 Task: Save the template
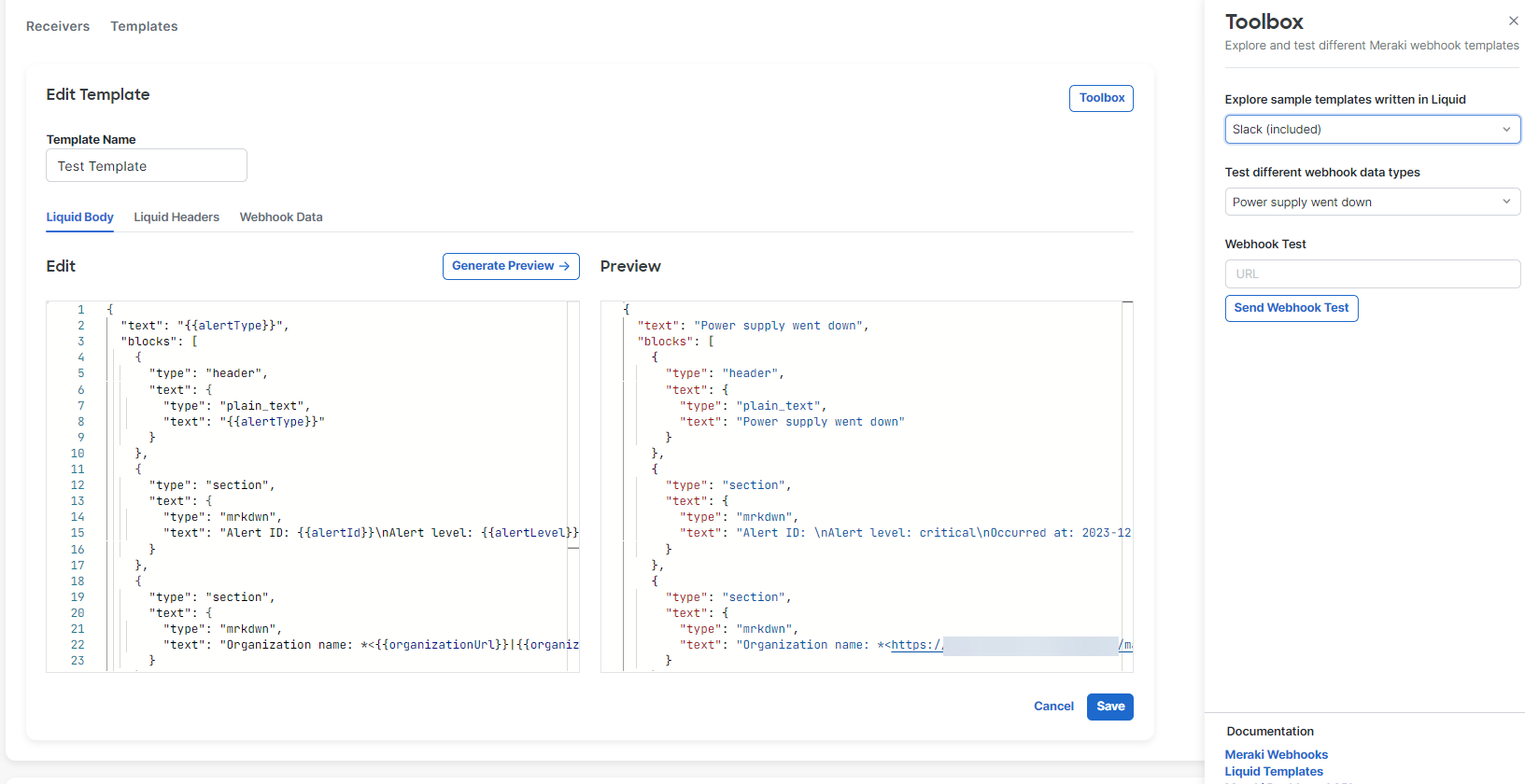click(x=1109, y=707)
